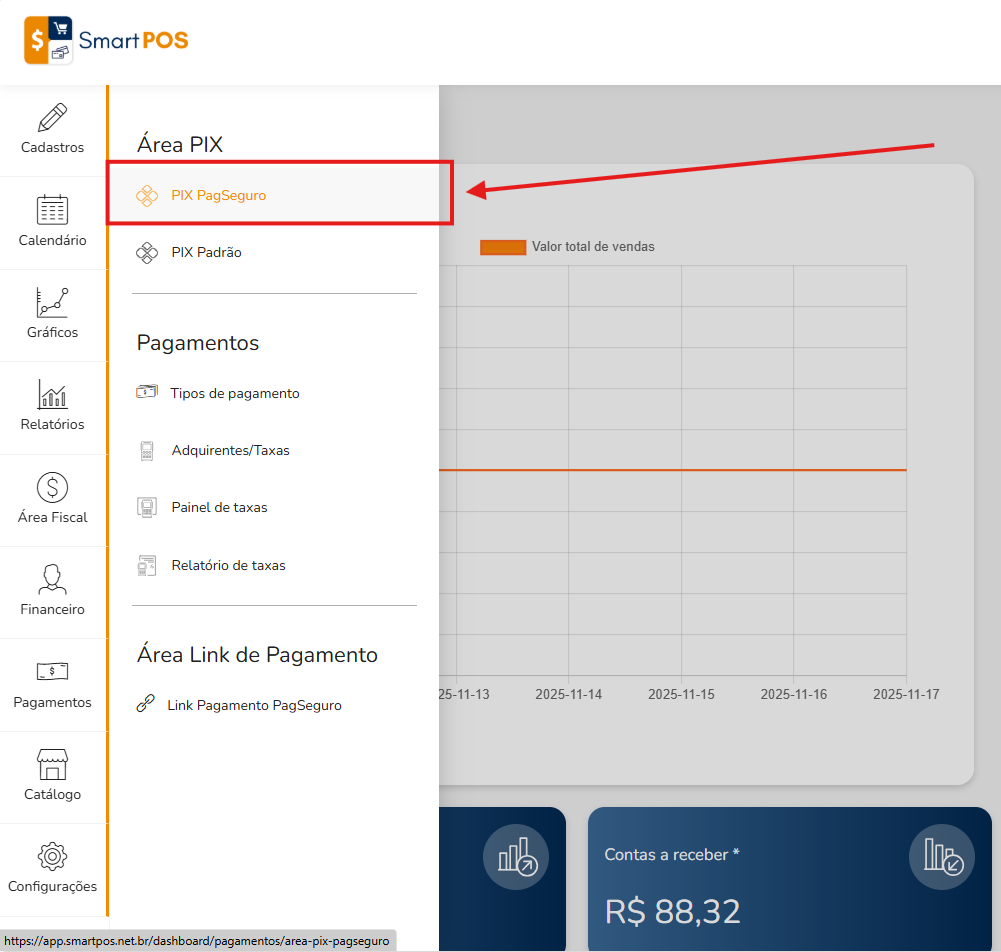Click the orange sales line in chart

pos(672,470)
